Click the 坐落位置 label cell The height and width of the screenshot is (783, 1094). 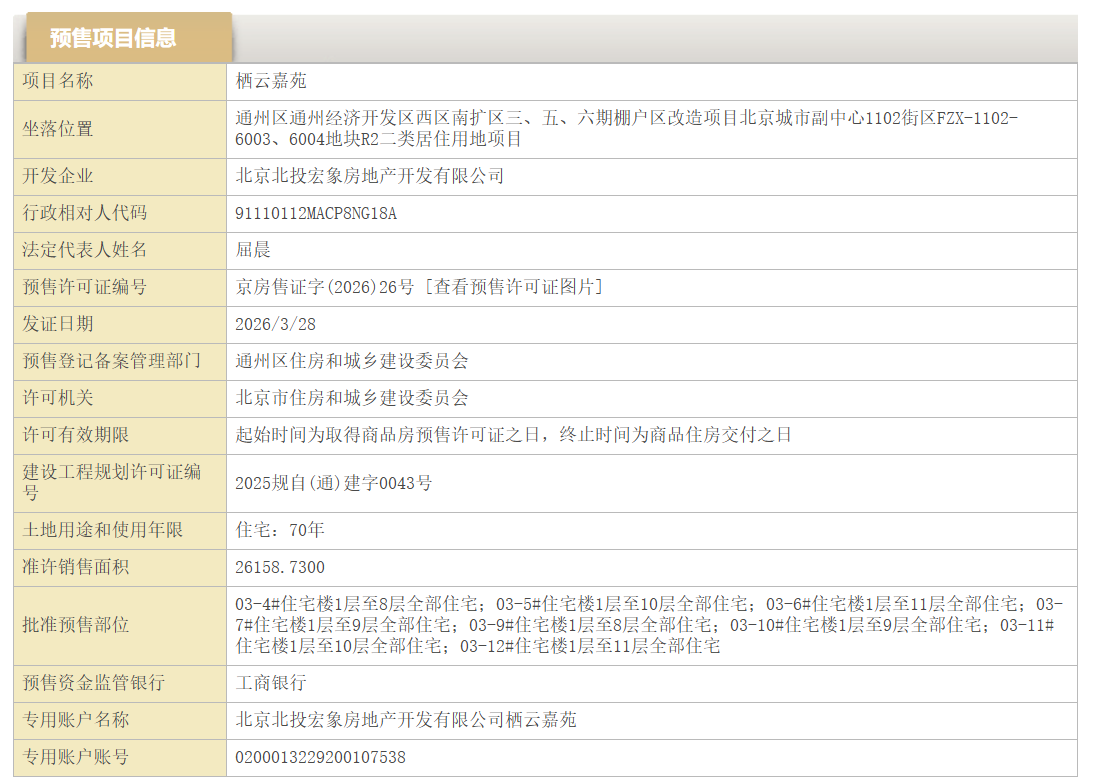pos(58,129)
